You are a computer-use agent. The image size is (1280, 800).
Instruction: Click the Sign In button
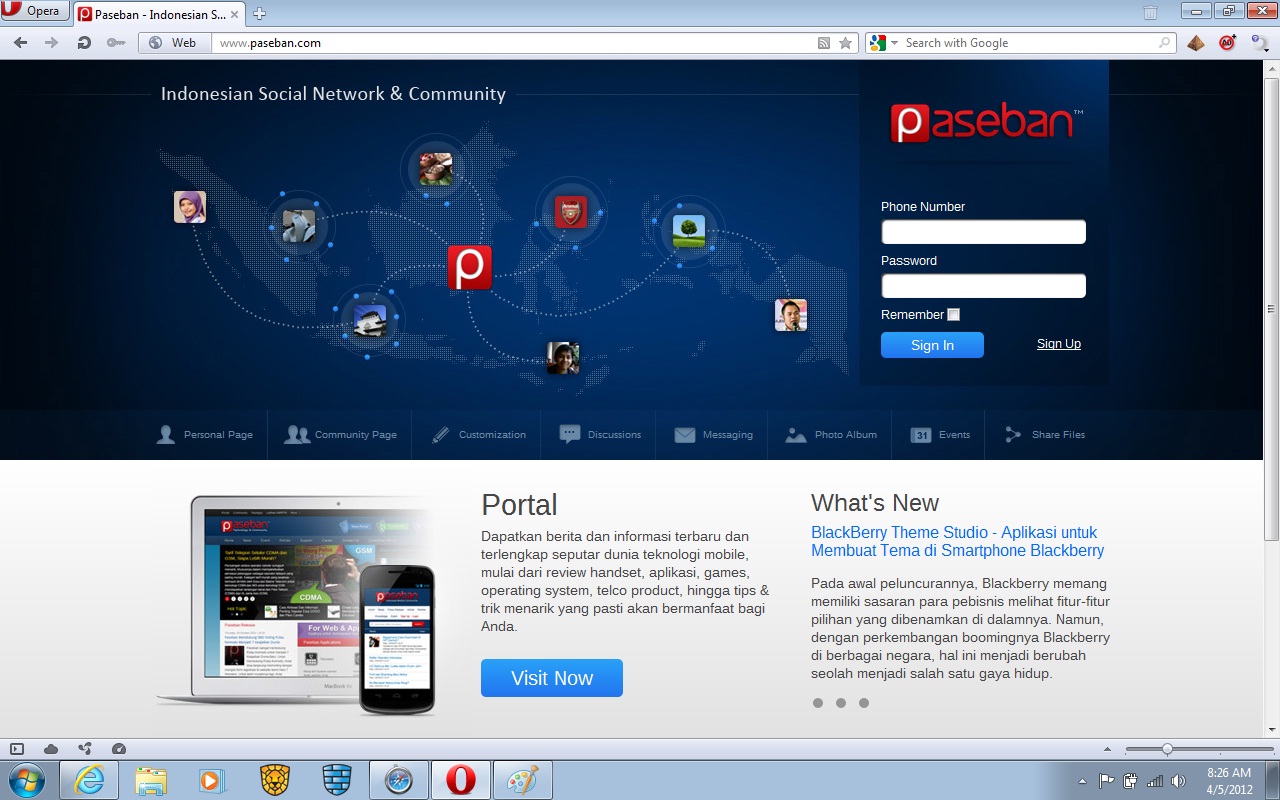(932, 345)
